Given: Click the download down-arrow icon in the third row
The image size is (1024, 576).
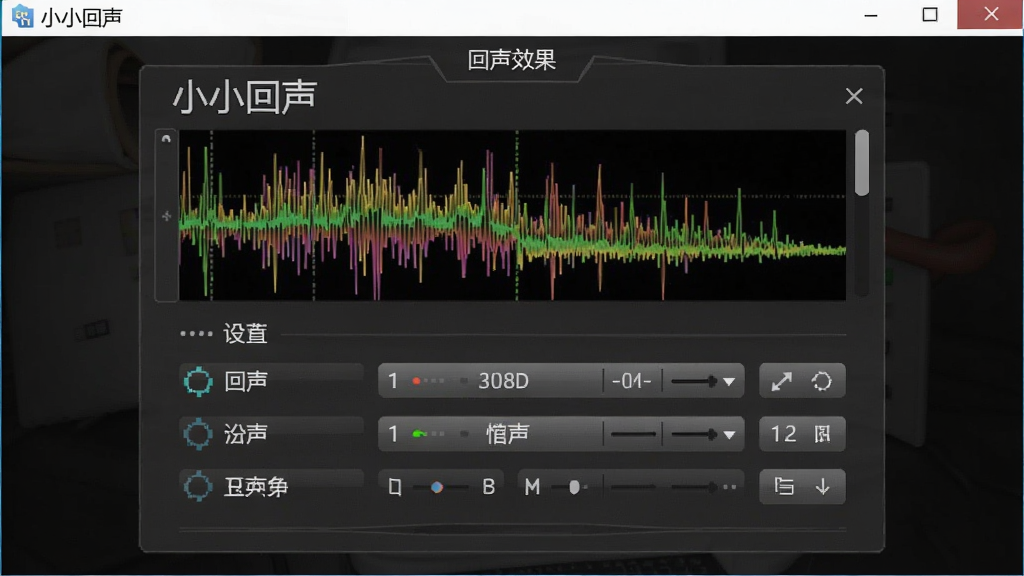Looking at the screenshot, I should (x=822, y=487).
